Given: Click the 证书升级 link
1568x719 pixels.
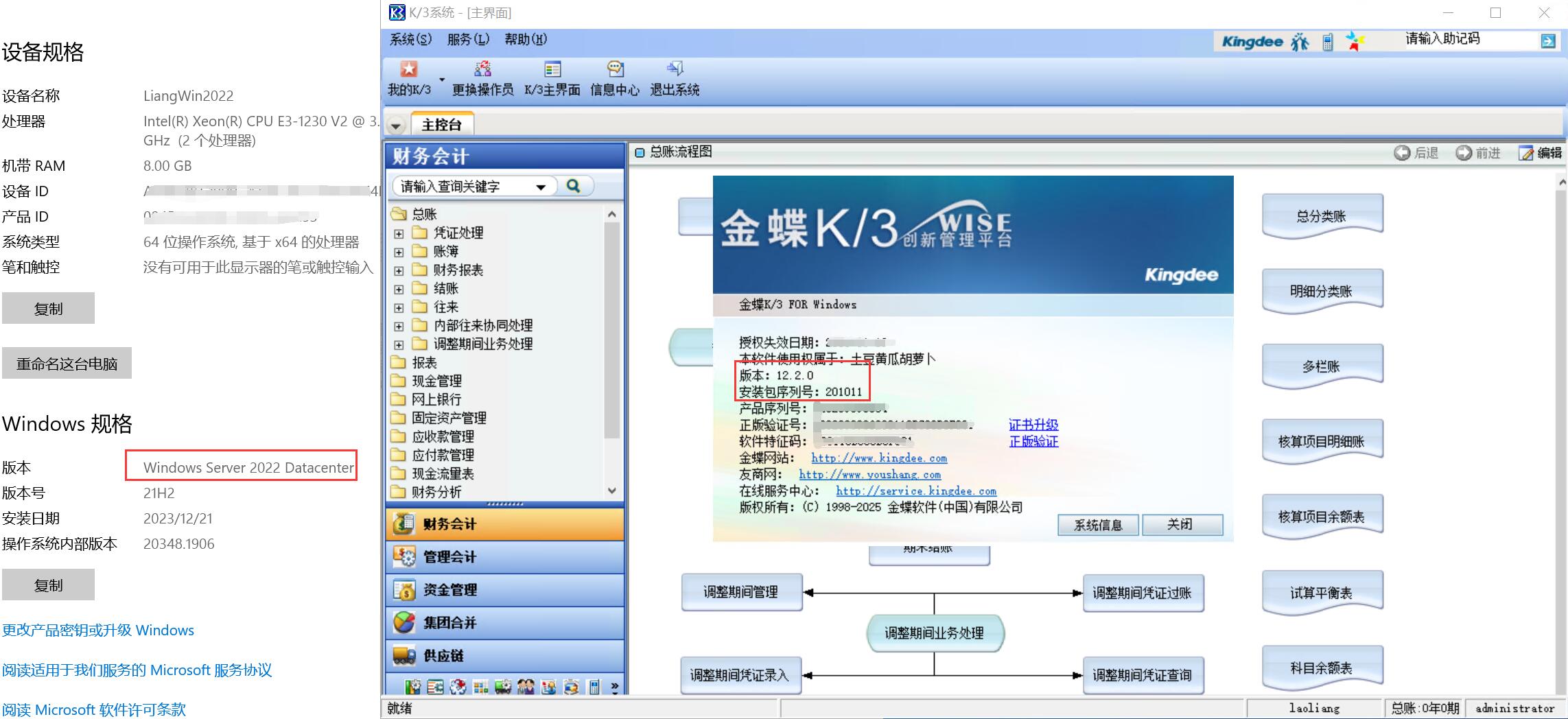Looking at the screenshot, I should pyautogui.click(x=1033, y=425).
